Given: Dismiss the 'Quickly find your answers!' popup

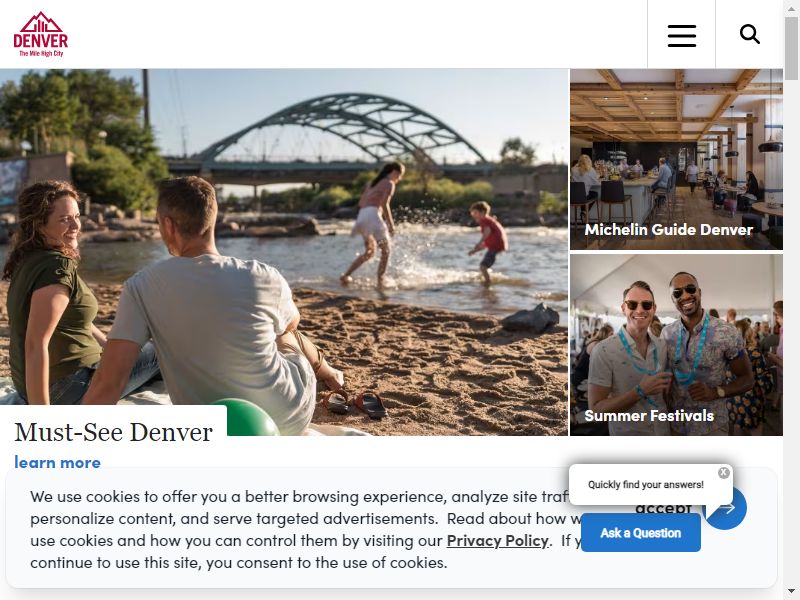Looking at the screenshot, I should 723,472.
